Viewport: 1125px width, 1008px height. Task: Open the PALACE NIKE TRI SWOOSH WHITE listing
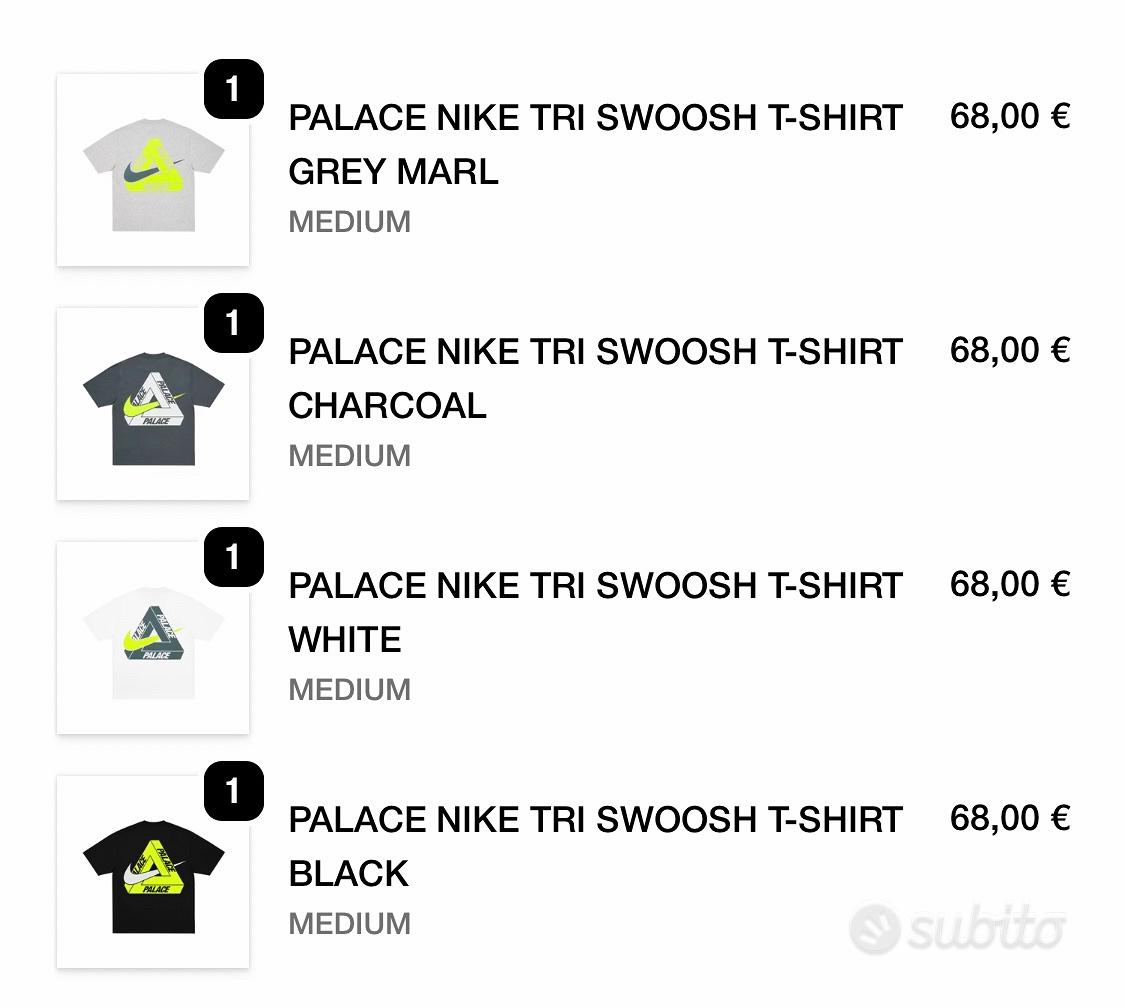[595, 612]
